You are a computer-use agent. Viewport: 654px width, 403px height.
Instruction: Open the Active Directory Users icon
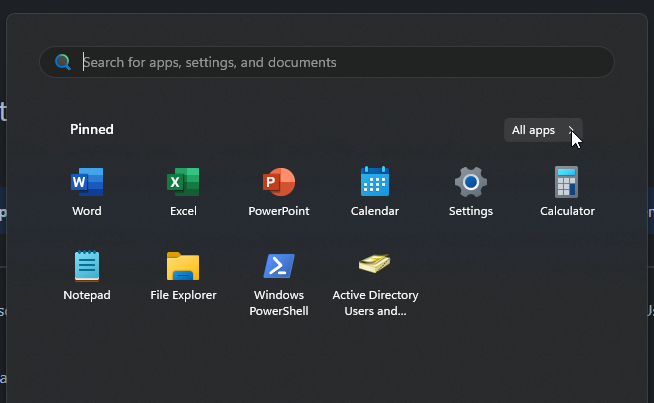pos(375,265)
